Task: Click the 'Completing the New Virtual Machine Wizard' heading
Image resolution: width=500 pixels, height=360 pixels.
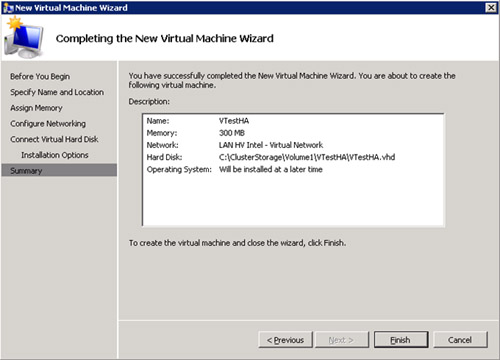Action: (165, 38)
